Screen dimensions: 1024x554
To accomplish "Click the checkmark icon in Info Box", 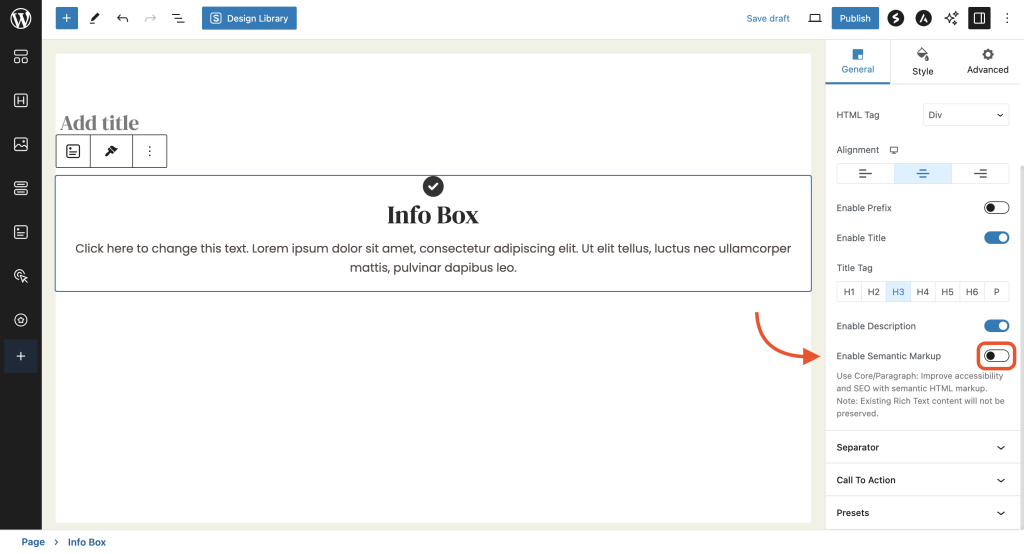I will 433,187.
